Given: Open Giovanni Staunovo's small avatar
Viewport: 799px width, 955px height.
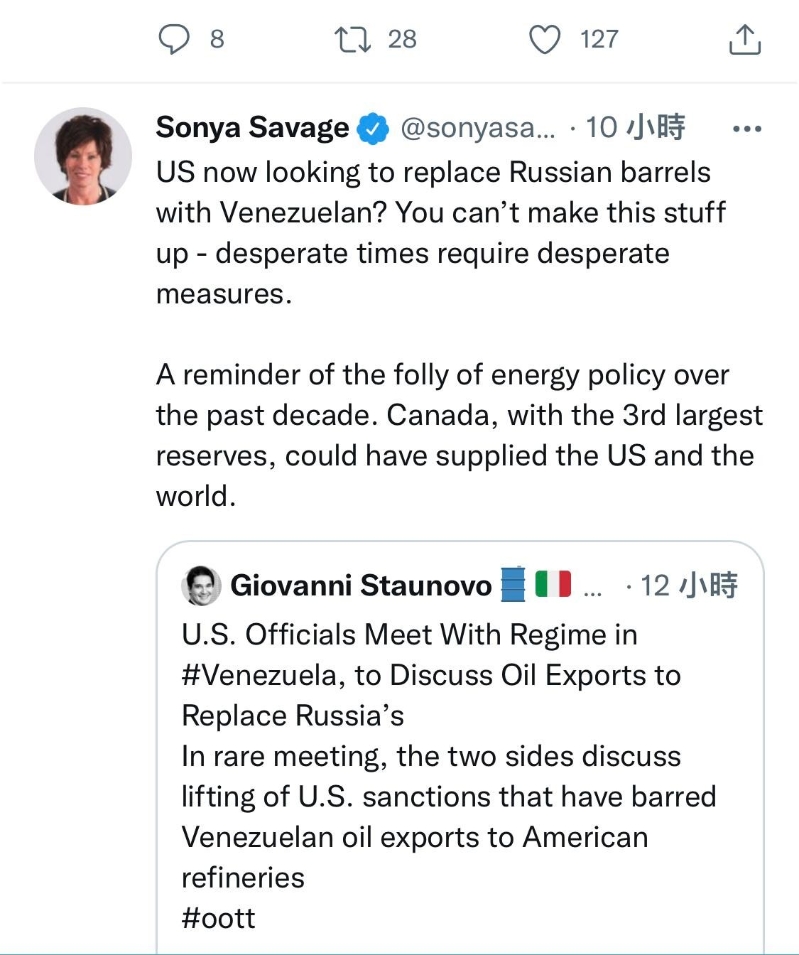Looking at the screenshot, I should 201,585.
